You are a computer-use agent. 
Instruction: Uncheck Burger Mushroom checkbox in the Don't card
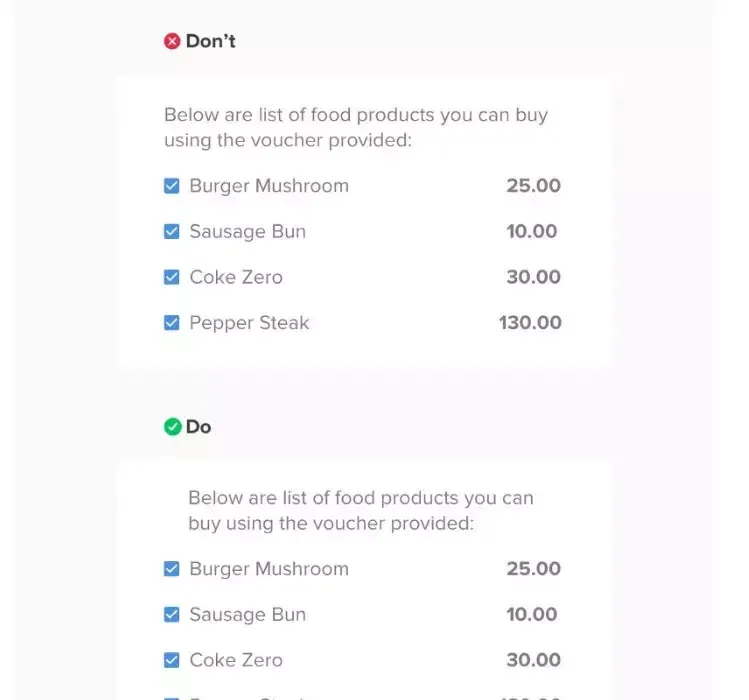click(x=172, y=186)
